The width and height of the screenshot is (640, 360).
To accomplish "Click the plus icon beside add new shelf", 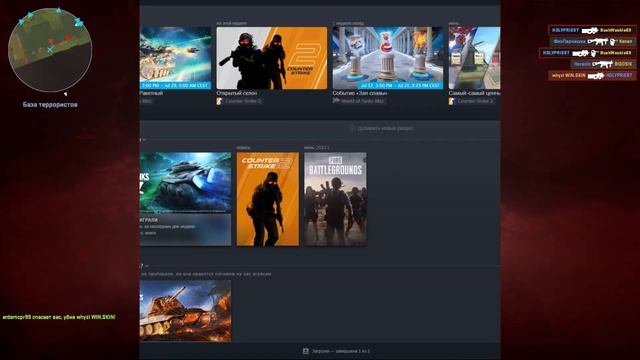I will pos(352,128).
